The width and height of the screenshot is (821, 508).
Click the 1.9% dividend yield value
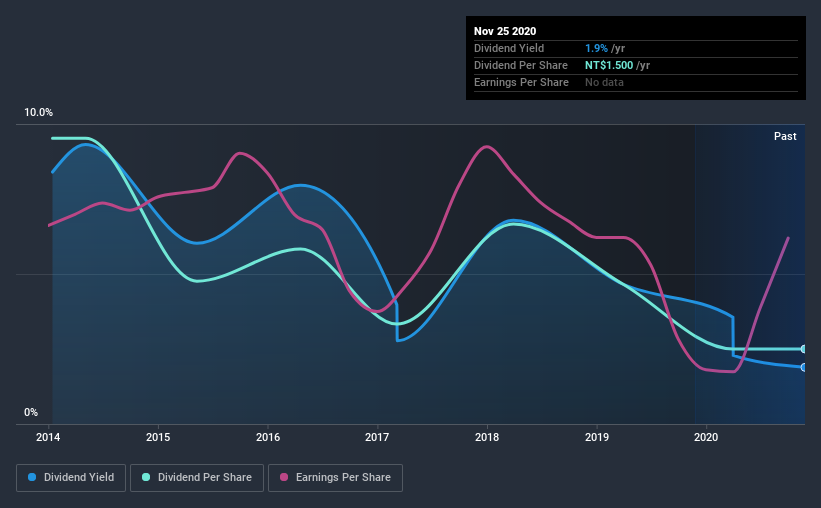pyautogui.click(x=596, y=48)
